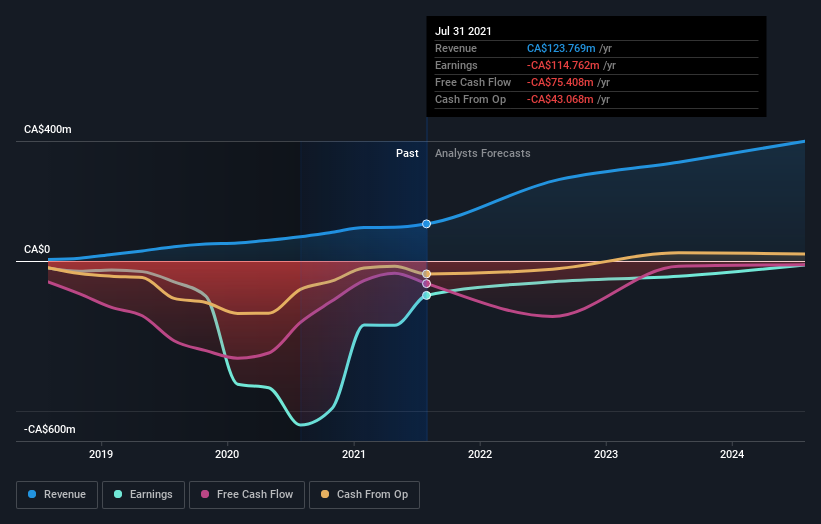
Task: Click the -CA$75.408m free cash flow value
Action: (560, 82)
